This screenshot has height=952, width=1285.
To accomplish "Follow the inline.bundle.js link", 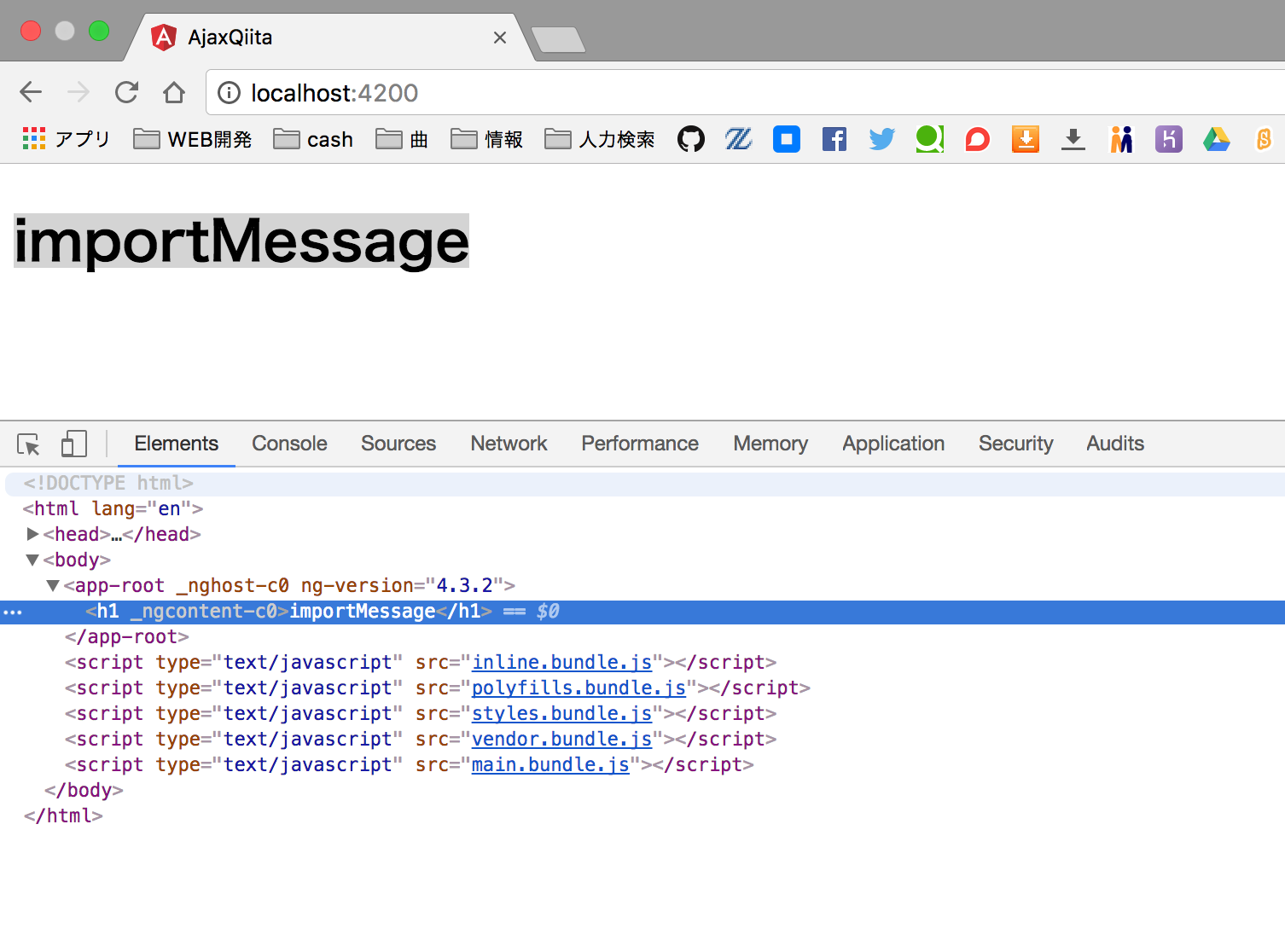I will [562, 662].
